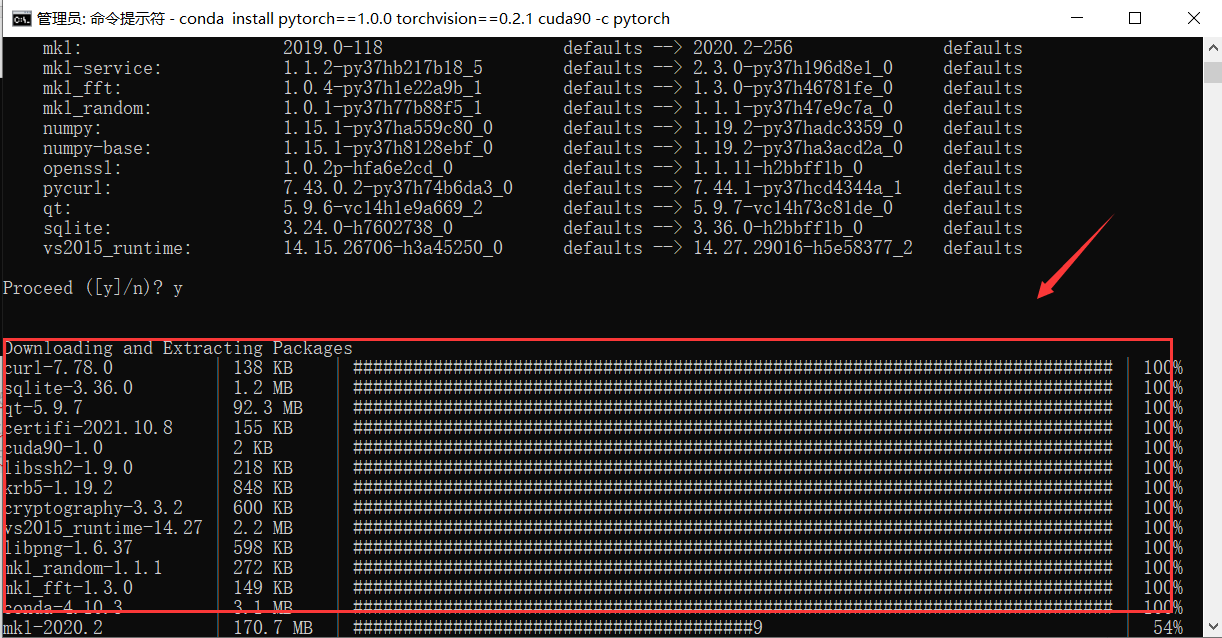The width and height of the screenshot is (1222, 638).
Task: Click the mkl progress bar at 54%
Action: coord(558,628)
